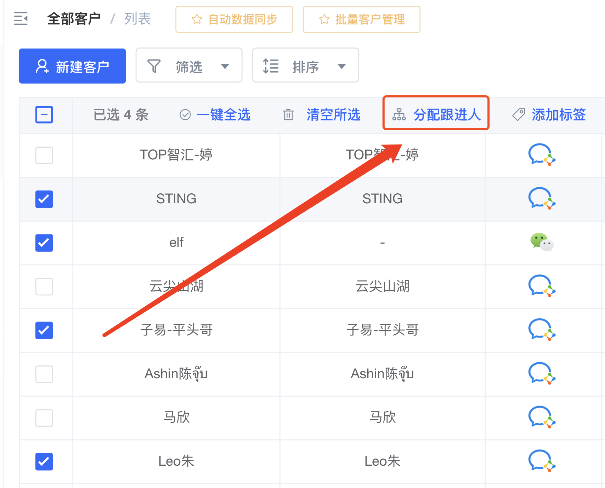605x488 pixels.
Task: Open 自动数据同步 feature
Action: click(x=234, y=19)
